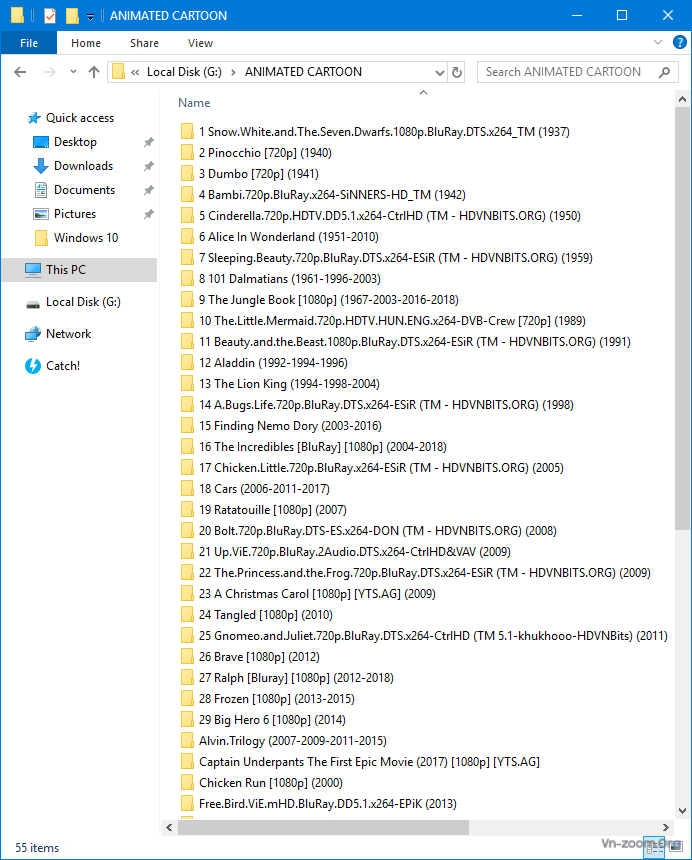Screen dimensions: 692x860
Task: Select '8 101 Dalmatians (1961-1996-2003)'
Action: coord(290,279)
